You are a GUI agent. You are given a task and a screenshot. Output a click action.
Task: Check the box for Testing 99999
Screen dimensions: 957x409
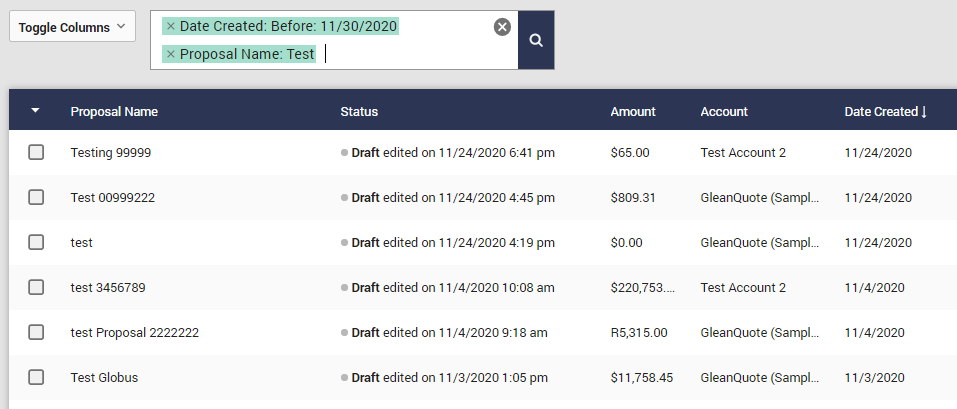tap(36, 153)
